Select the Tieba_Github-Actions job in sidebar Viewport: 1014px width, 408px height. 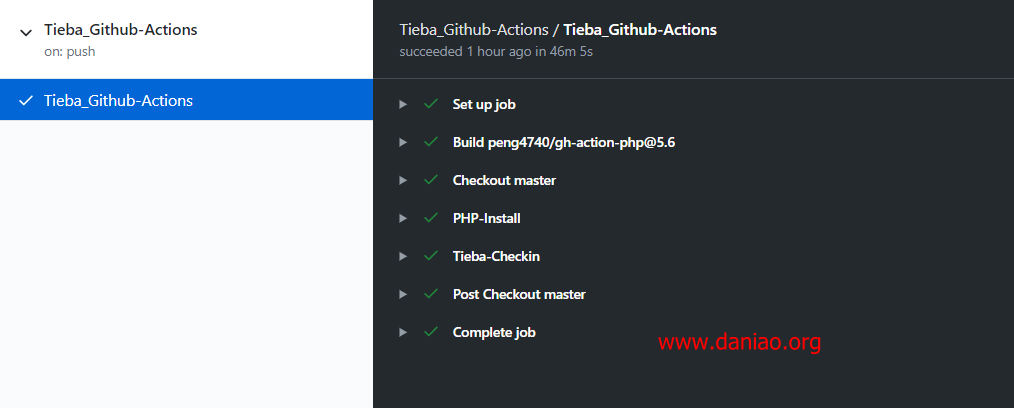tap(186, 100)
